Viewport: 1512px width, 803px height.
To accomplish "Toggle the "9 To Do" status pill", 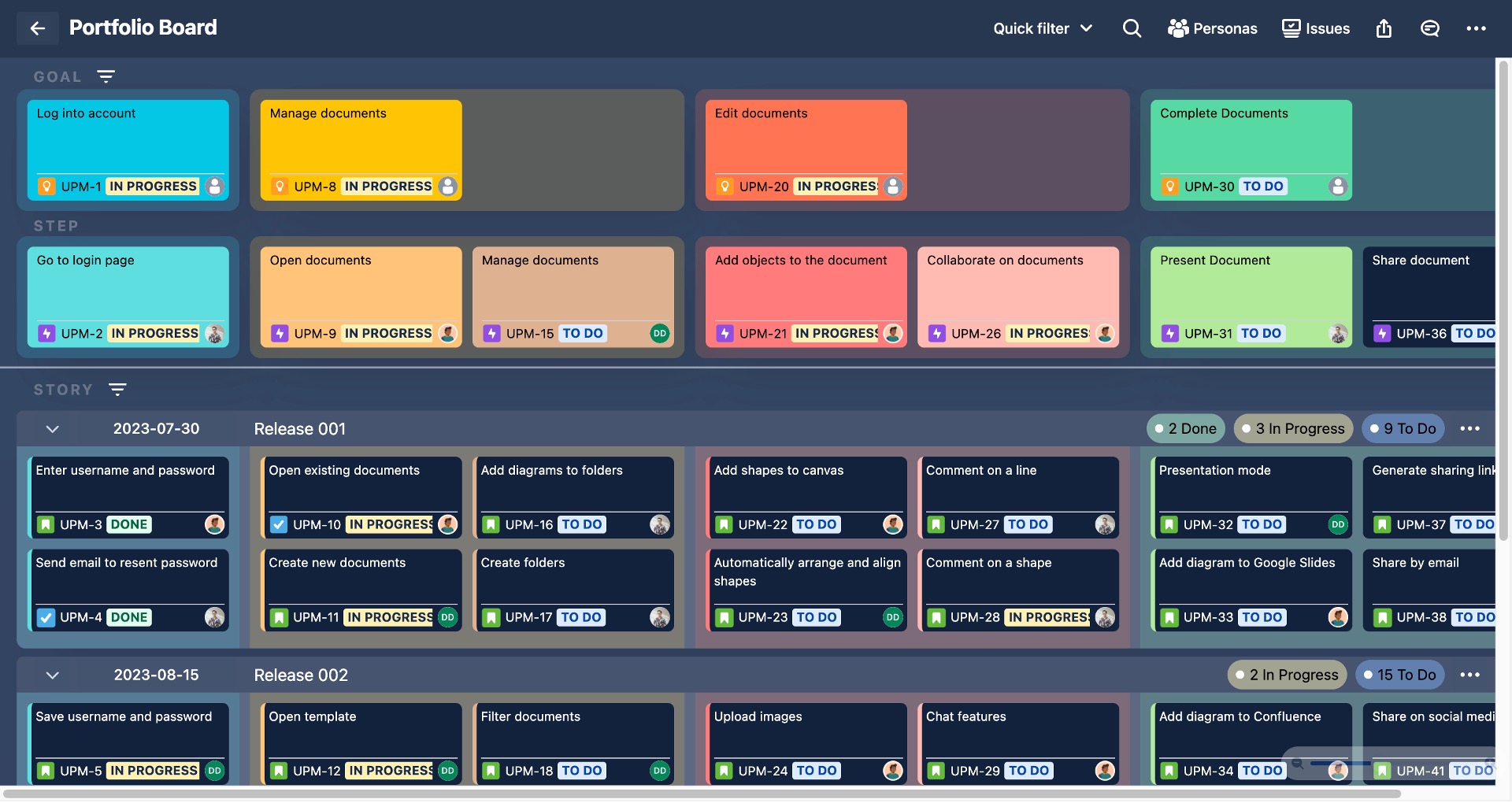I will 1403,428.
